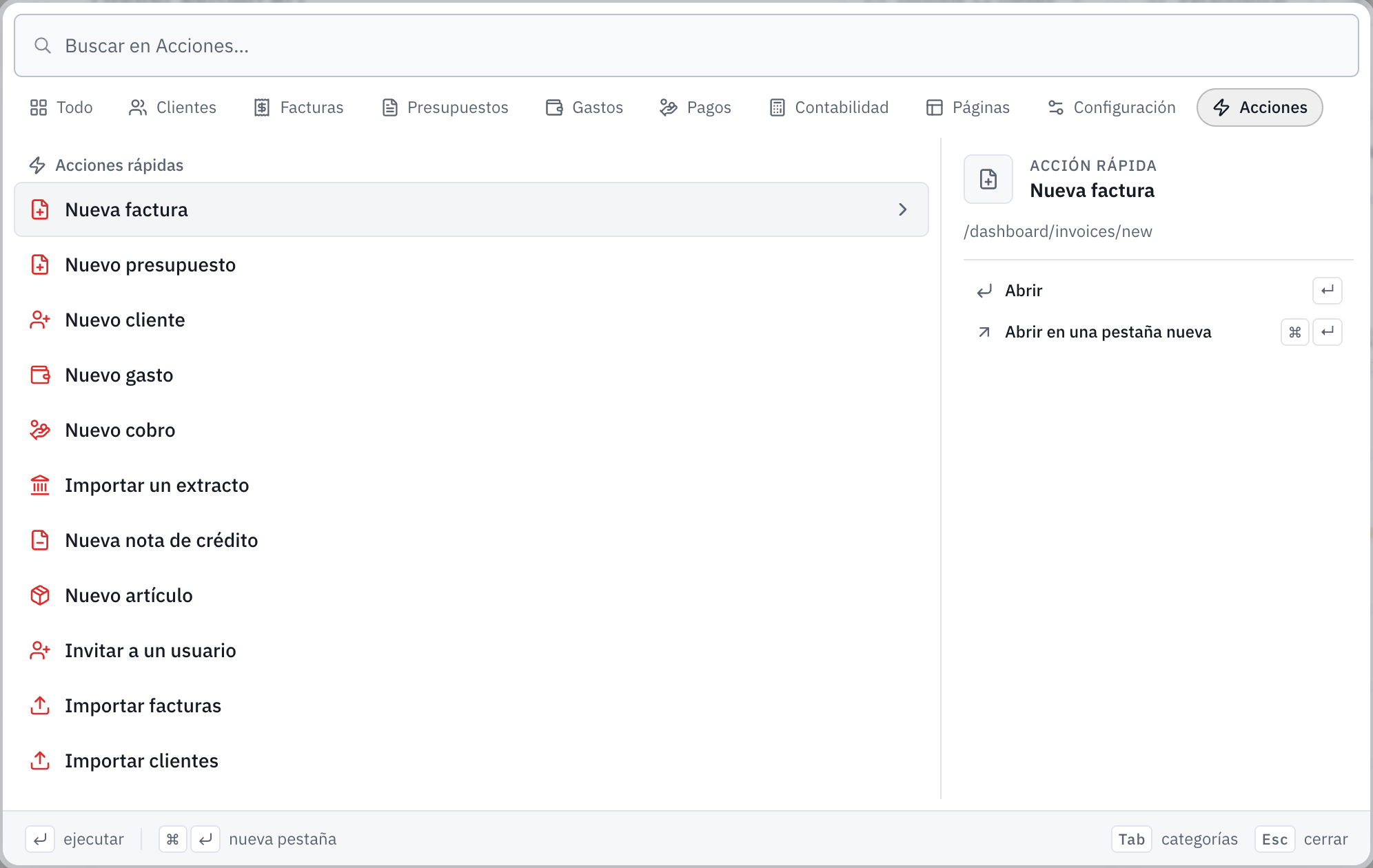The height and width of the screenshot is (868, 1373).
Task: Select the Contabilidad tab
Action: [829, 107]
